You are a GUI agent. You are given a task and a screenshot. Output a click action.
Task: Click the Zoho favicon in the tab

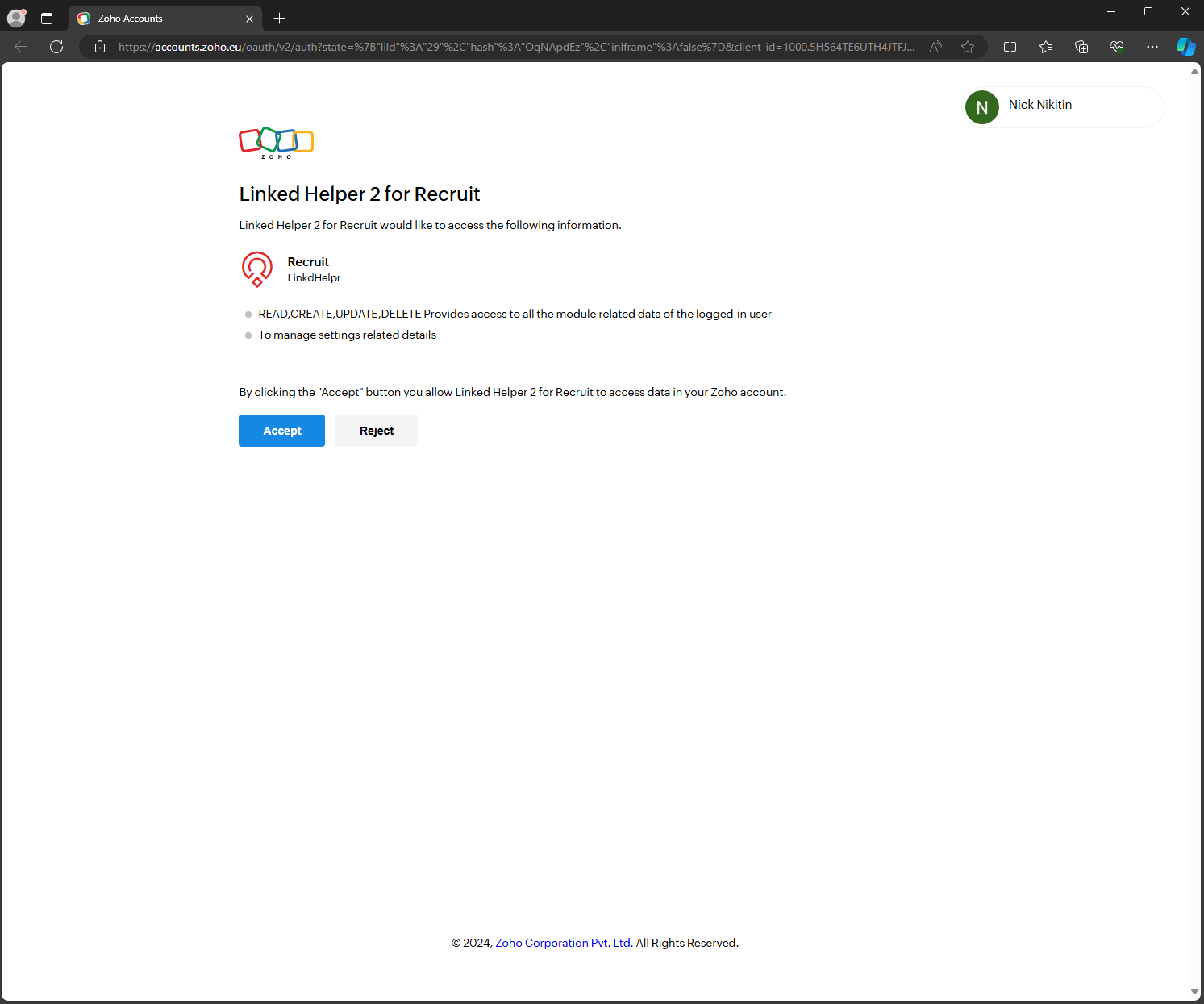click(x=84, y=19)
